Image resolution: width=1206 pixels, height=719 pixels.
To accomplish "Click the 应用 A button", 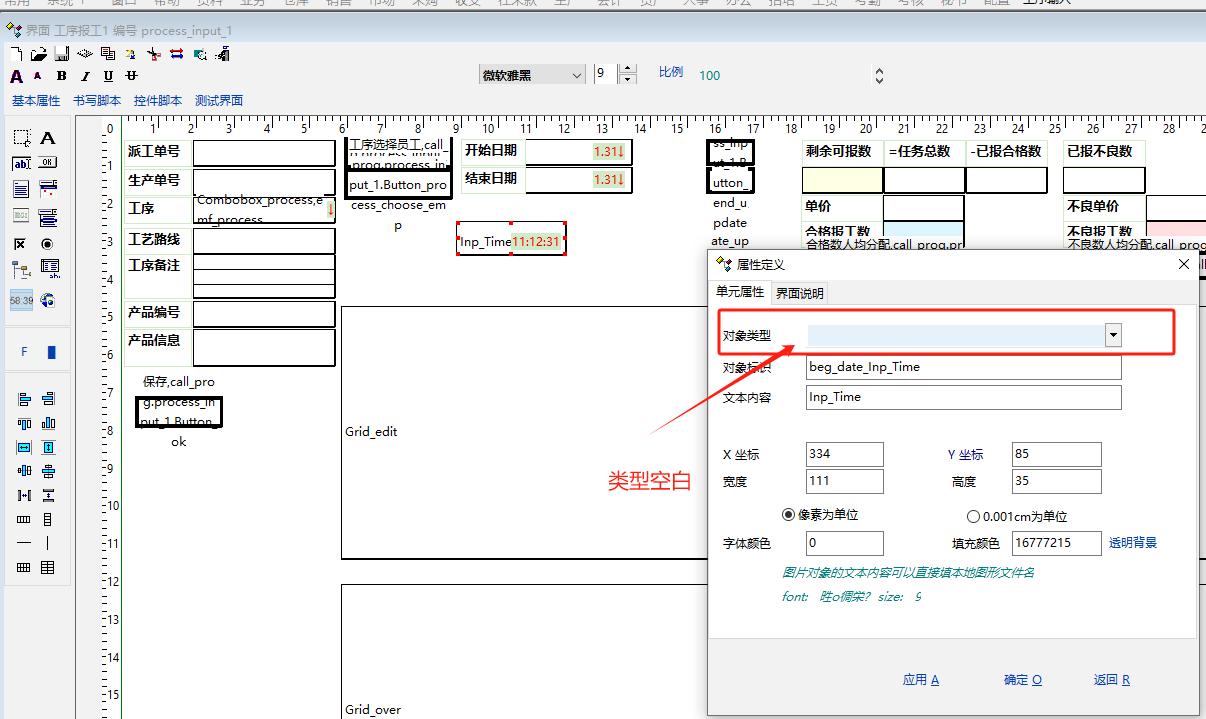I will [x=920, y=680].
